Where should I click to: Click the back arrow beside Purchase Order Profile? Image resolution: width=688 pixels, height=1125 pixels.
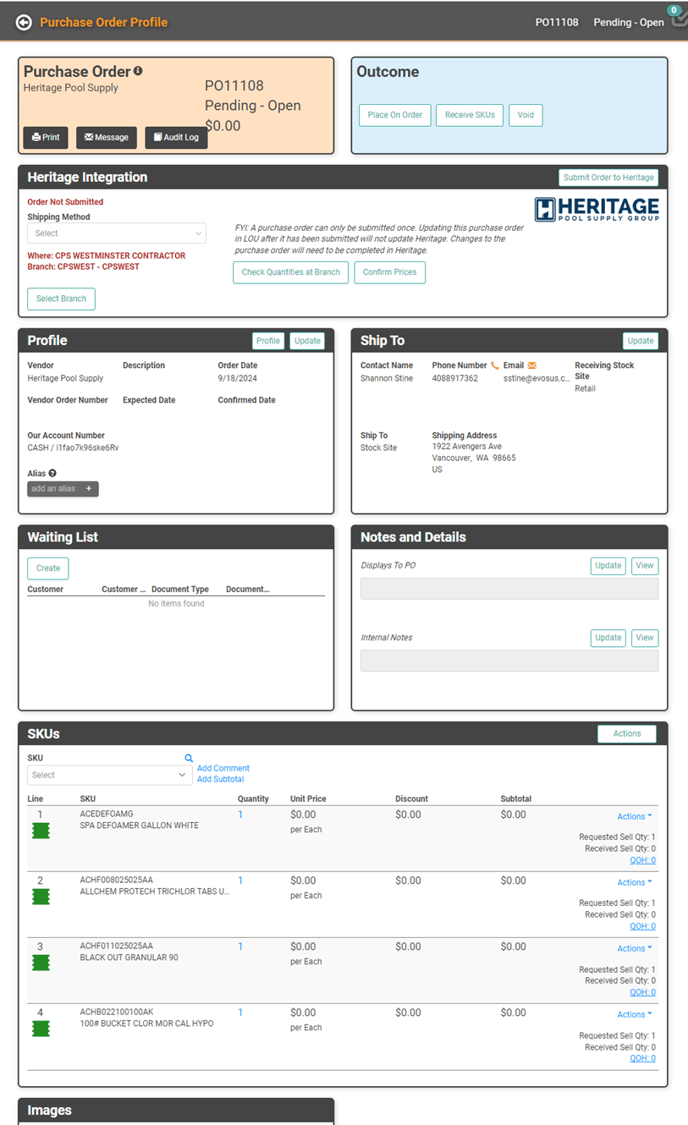coord(24,22)
